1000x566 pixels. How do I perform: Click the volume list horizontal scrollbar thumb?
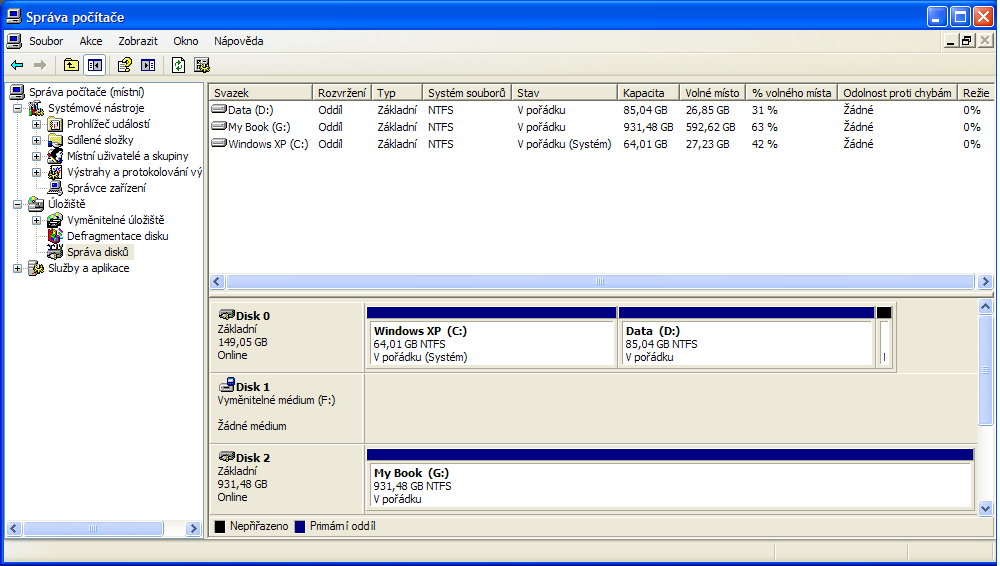[599, 281]
